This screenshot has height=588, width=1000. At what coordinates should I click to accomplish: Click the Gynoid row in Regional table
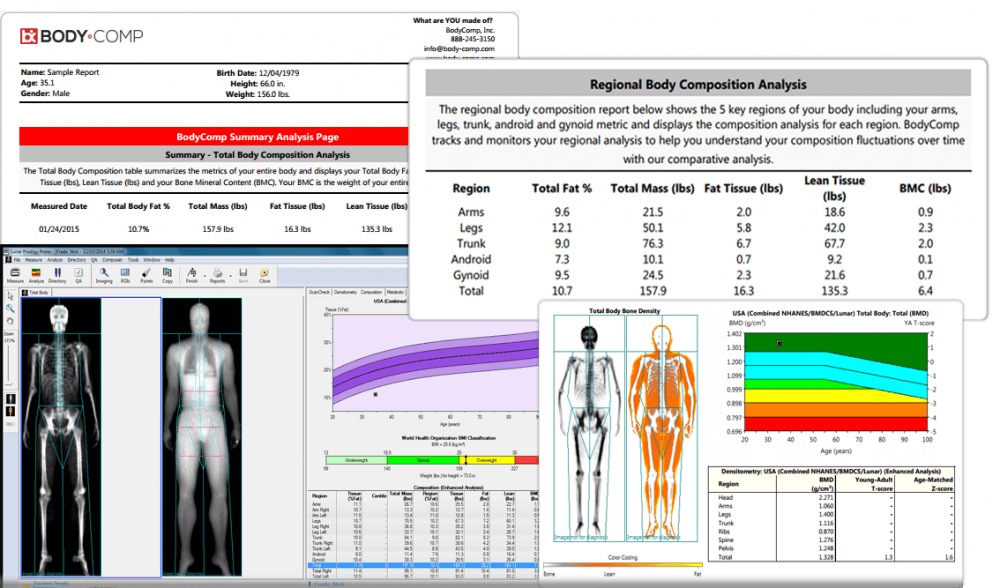(x=698, y=275)
